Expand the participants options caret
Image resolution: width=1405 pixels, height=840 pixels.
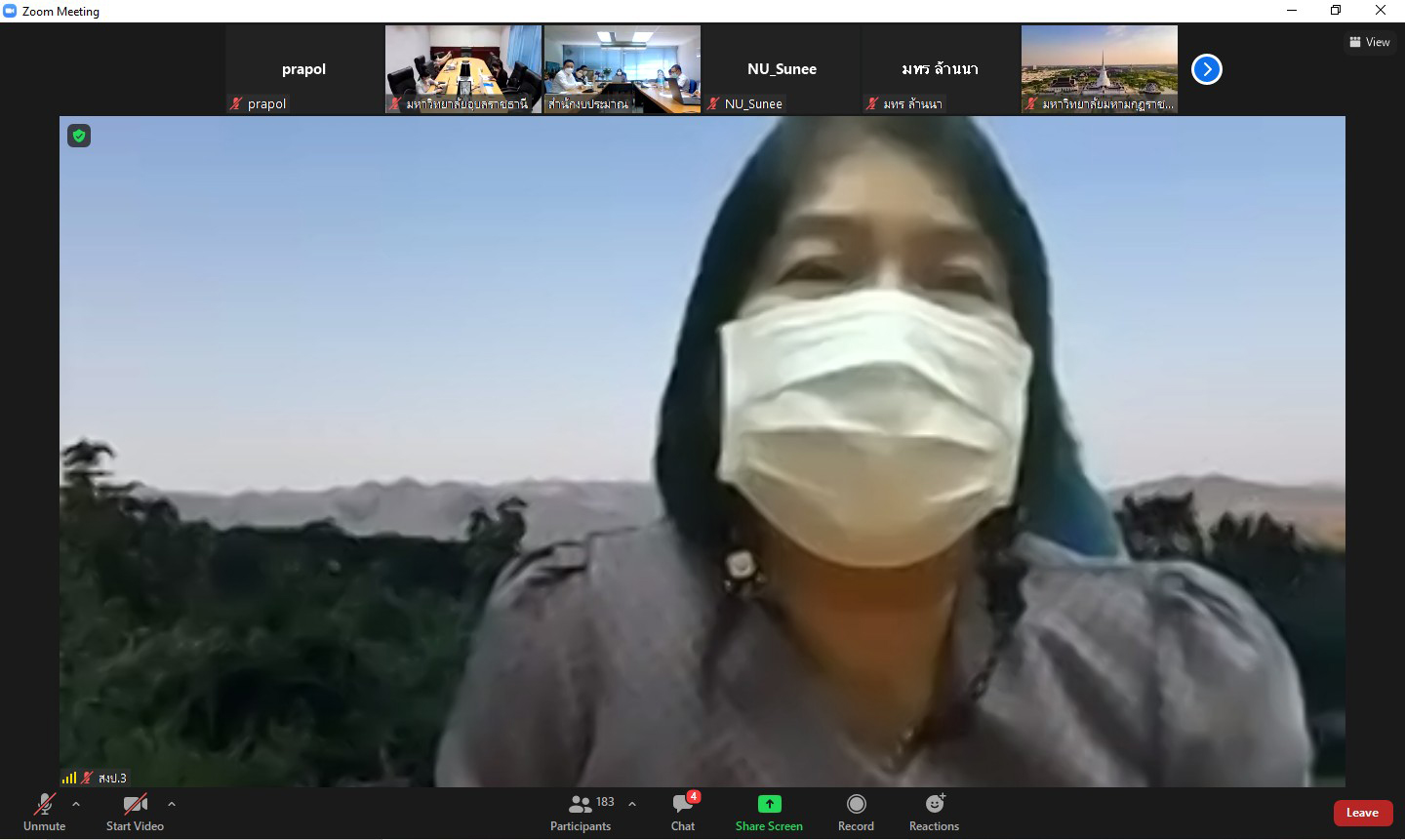[x=632, y=804]
